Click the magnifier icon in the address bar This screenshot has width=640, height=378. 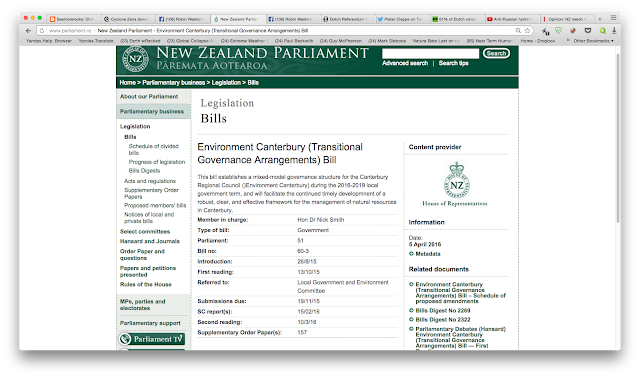pos(518,31)
